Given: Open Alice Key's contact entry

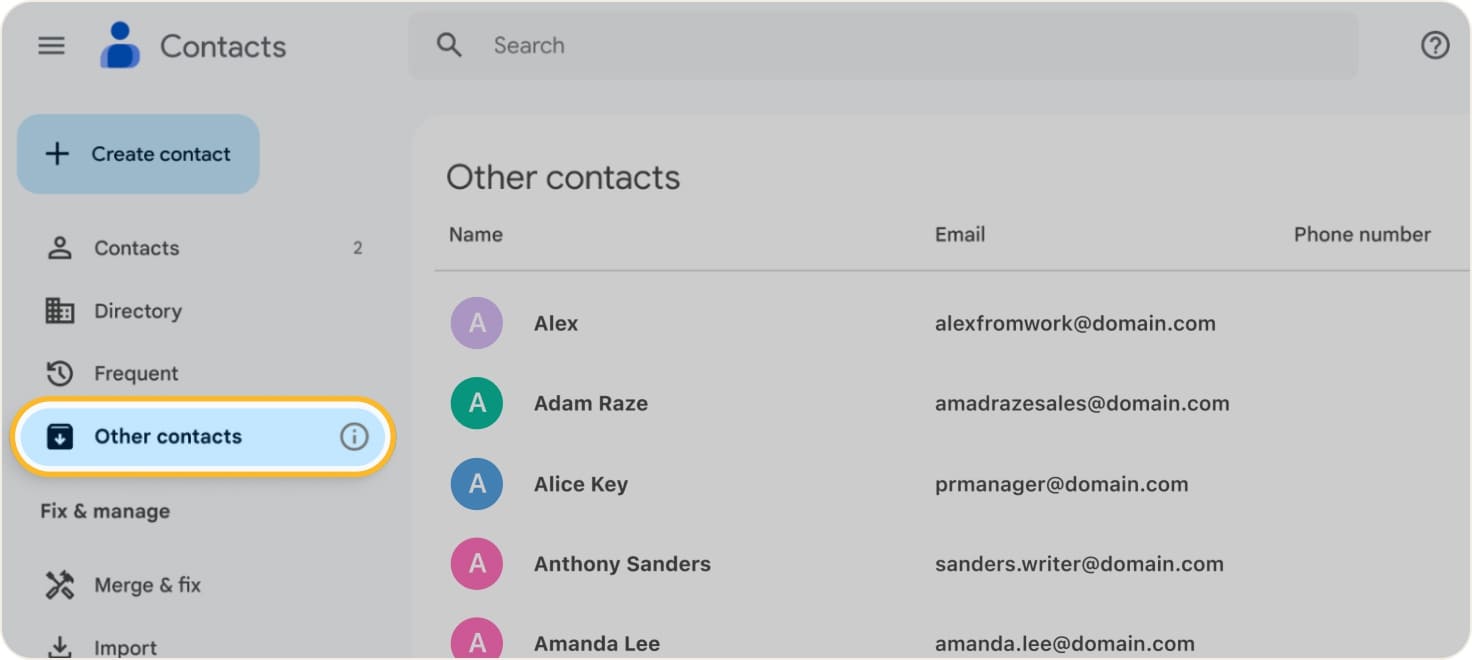Looking at the screenshot, I should [x=580, y=484].
